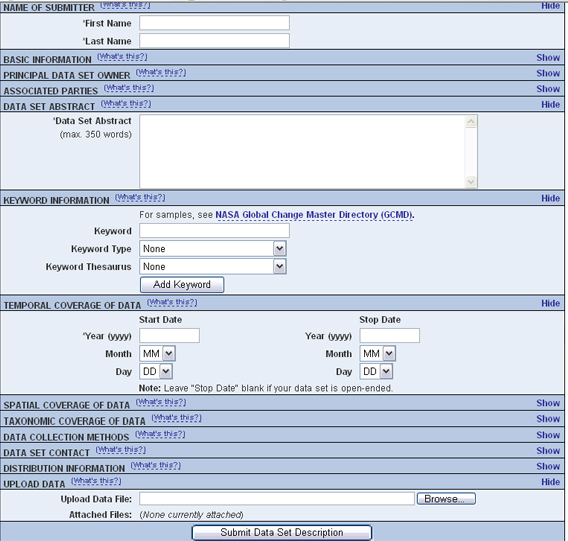Open NASA Global Change Master Directory link
Image resolution: width=568 pixels, height=541 pixels.
[x=314, y=215]
